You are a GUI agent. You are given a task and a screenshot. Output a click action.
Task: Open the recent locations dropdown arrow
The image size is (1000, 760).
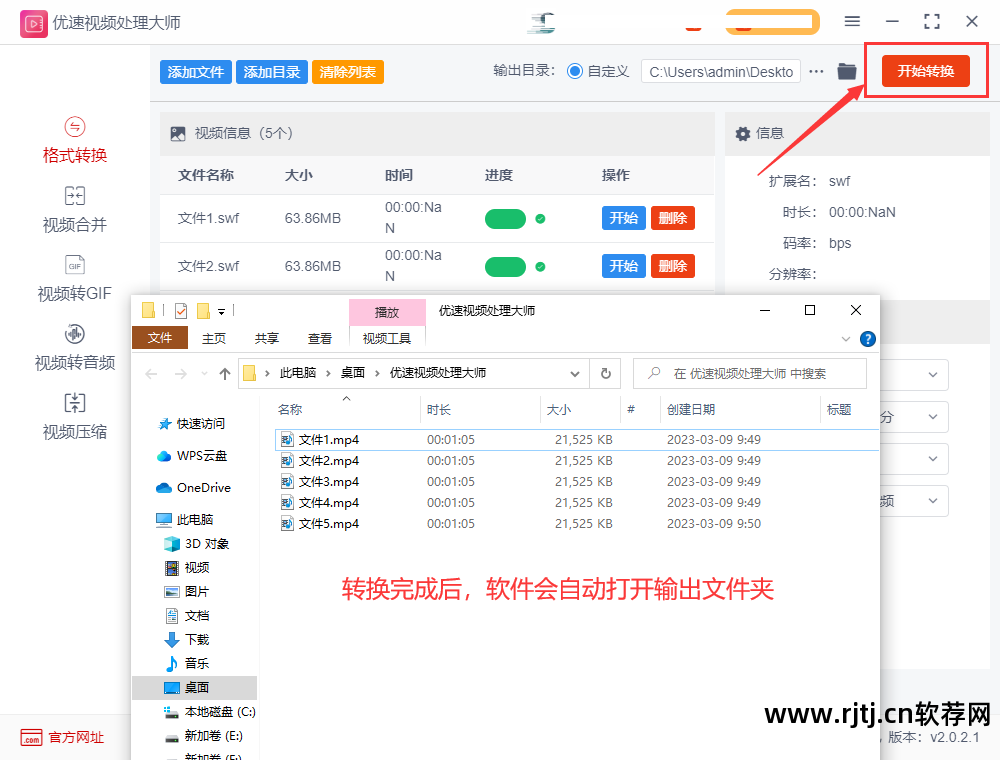tap(204, 374)
